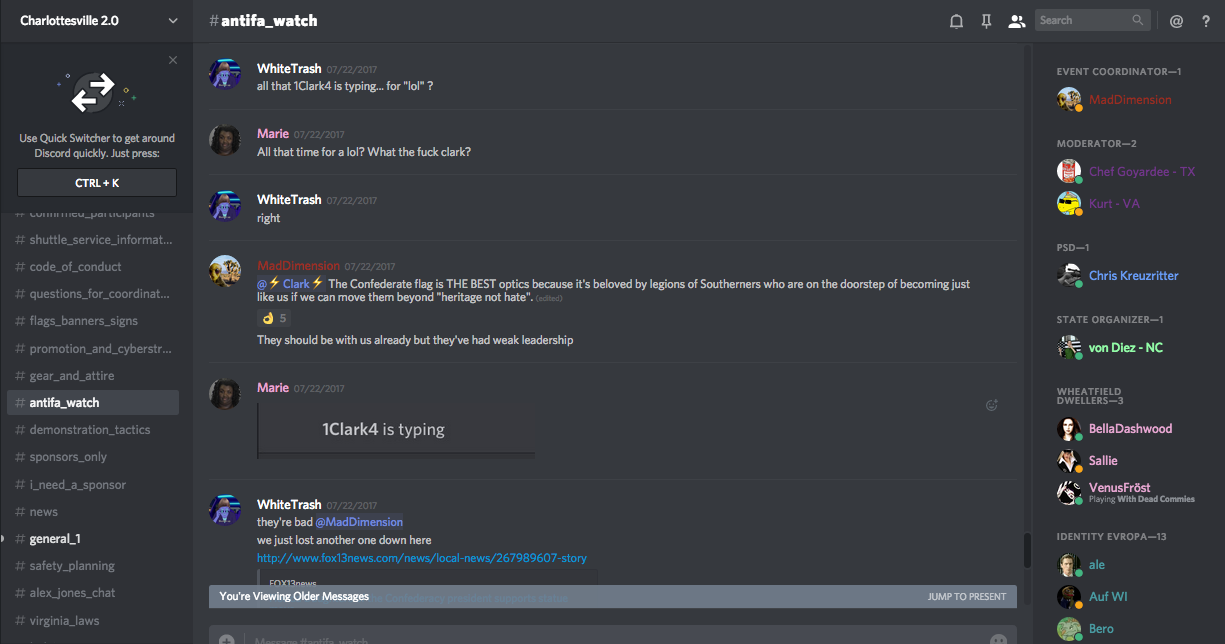Viewport: 1225px width, 644px height.
Task: Add a reaction to Marie's message
Action: tap(992, 405)
